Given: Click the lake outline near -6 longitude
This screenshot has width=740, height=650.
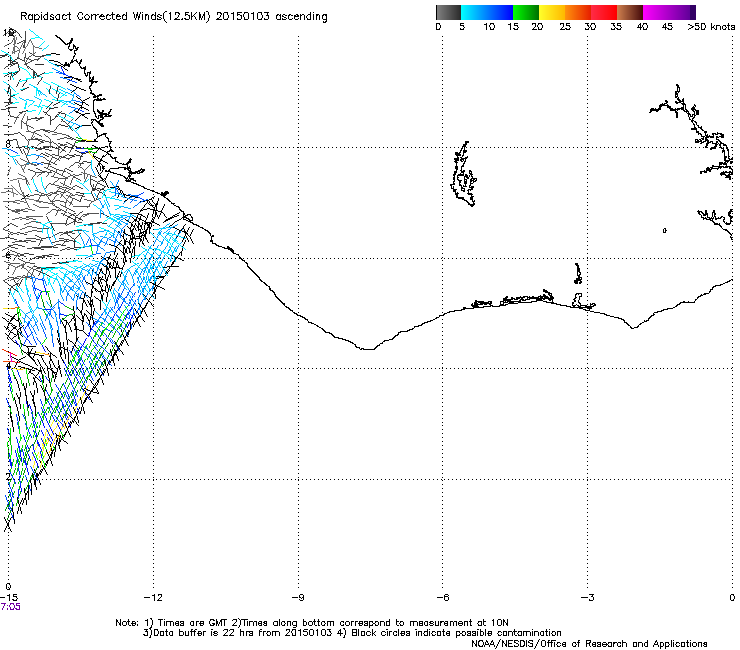Looking at the screenshot, I should click(x=463, y=174).
